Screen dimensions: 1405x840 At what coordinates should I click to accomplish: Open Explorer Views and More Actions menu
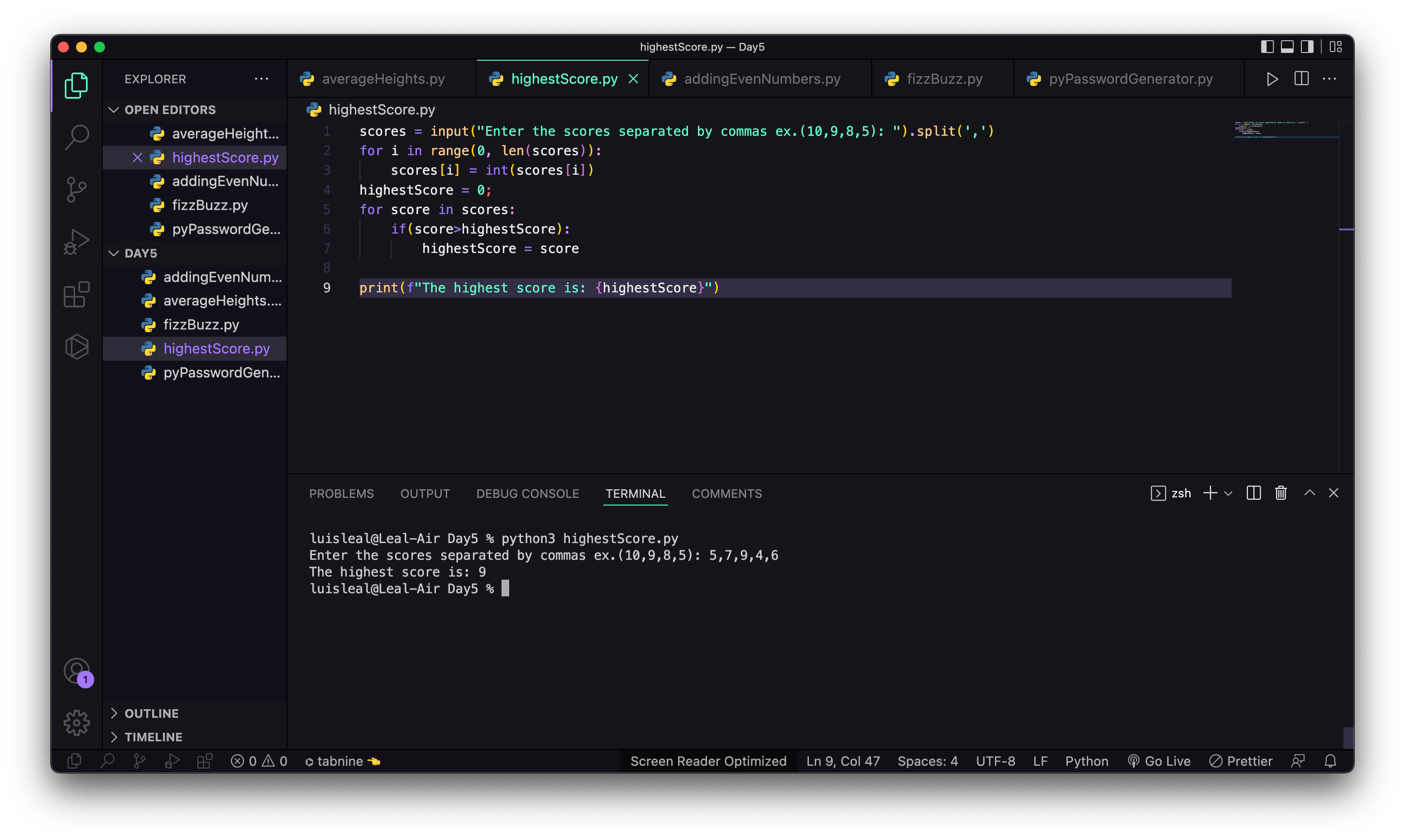(261, 79)
